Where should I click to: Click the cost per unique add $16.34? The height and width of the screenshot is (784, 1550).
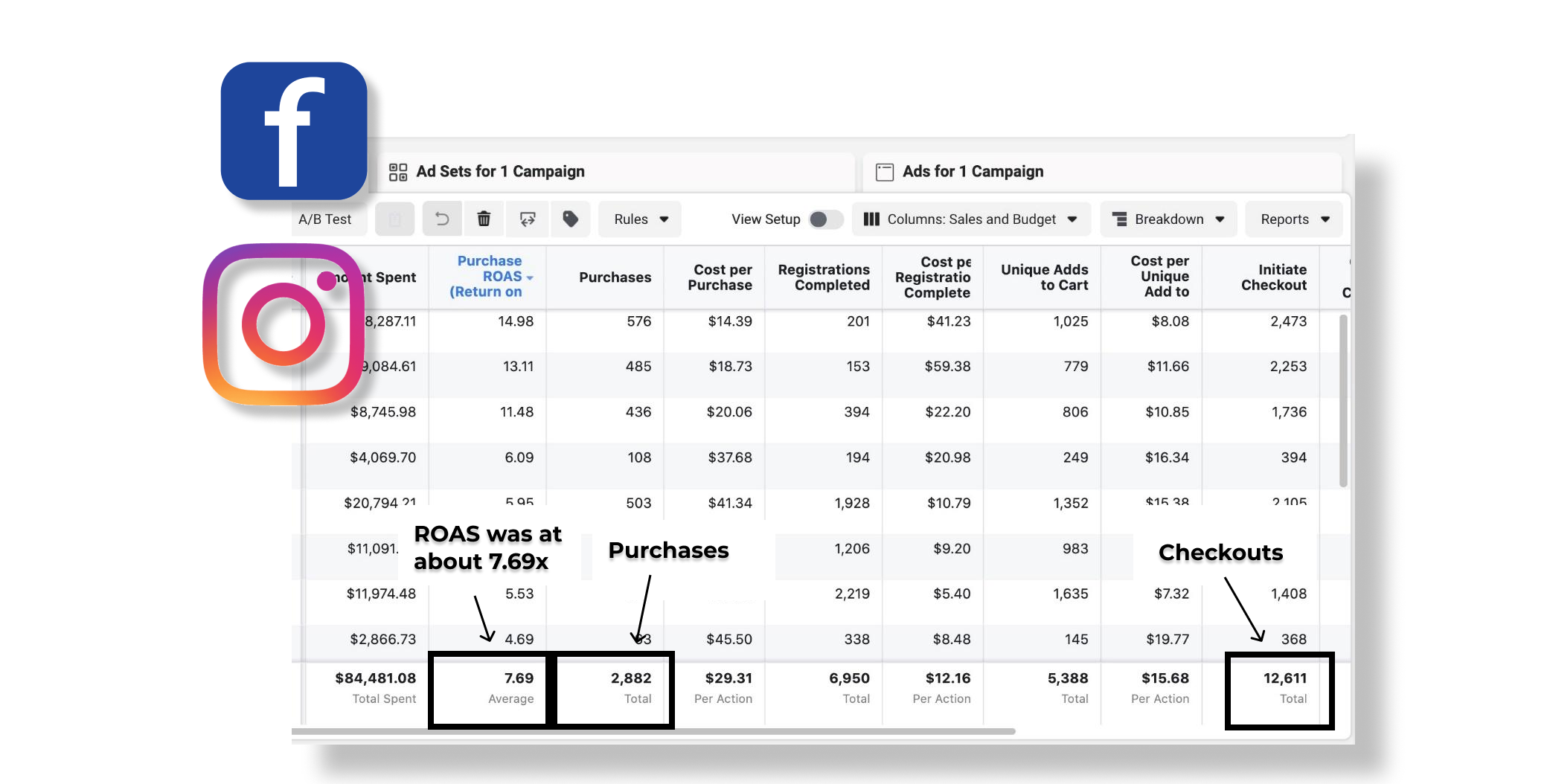(x=1167, y=457)
